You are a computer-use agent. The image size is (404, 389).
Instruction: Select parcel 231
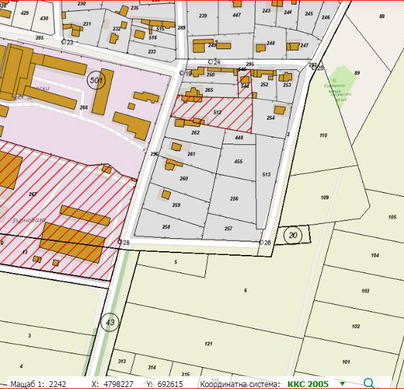(x=87, y=24)
